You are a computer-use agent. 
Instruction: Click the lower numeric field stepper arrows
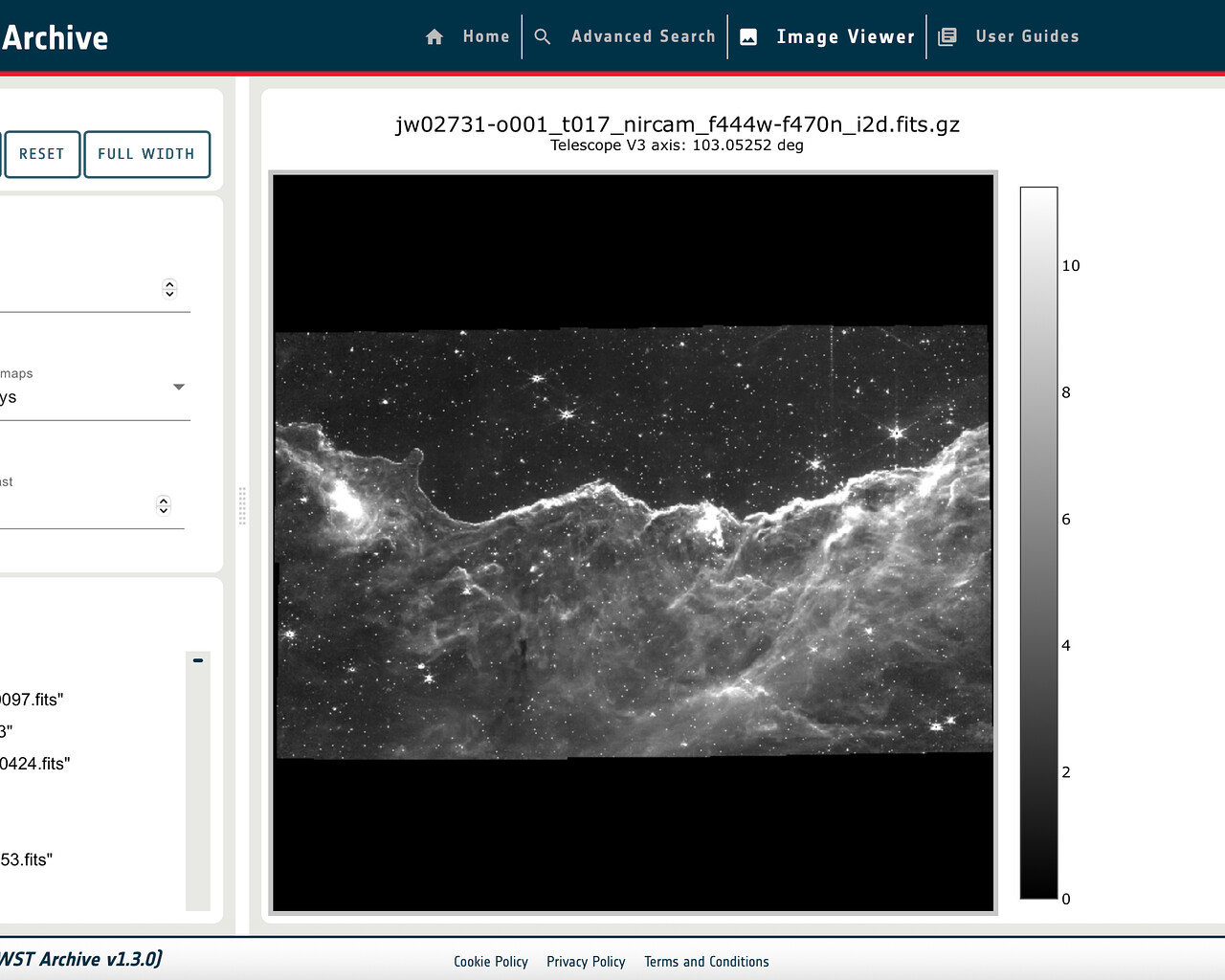(164, 505)
